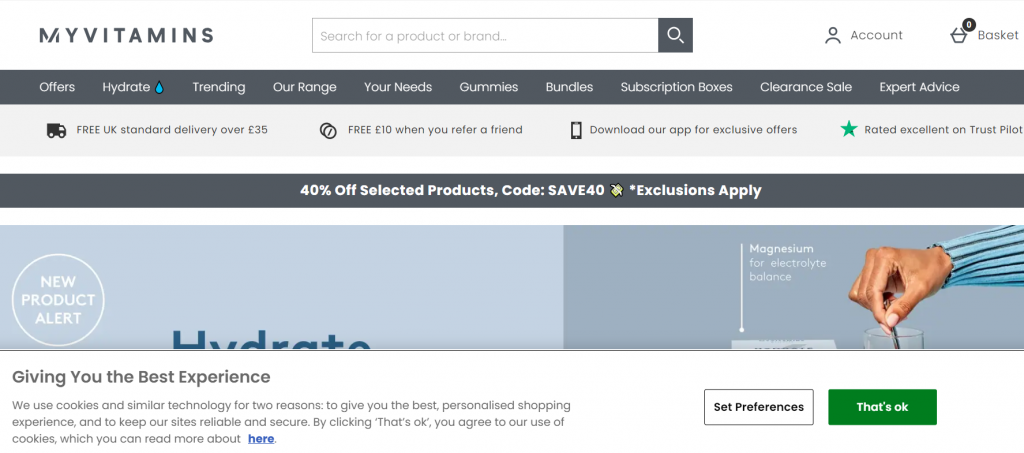Screen dimensions: 1024x453
Task: Click the New Product Alert circle badge
Action: (58, 300)
